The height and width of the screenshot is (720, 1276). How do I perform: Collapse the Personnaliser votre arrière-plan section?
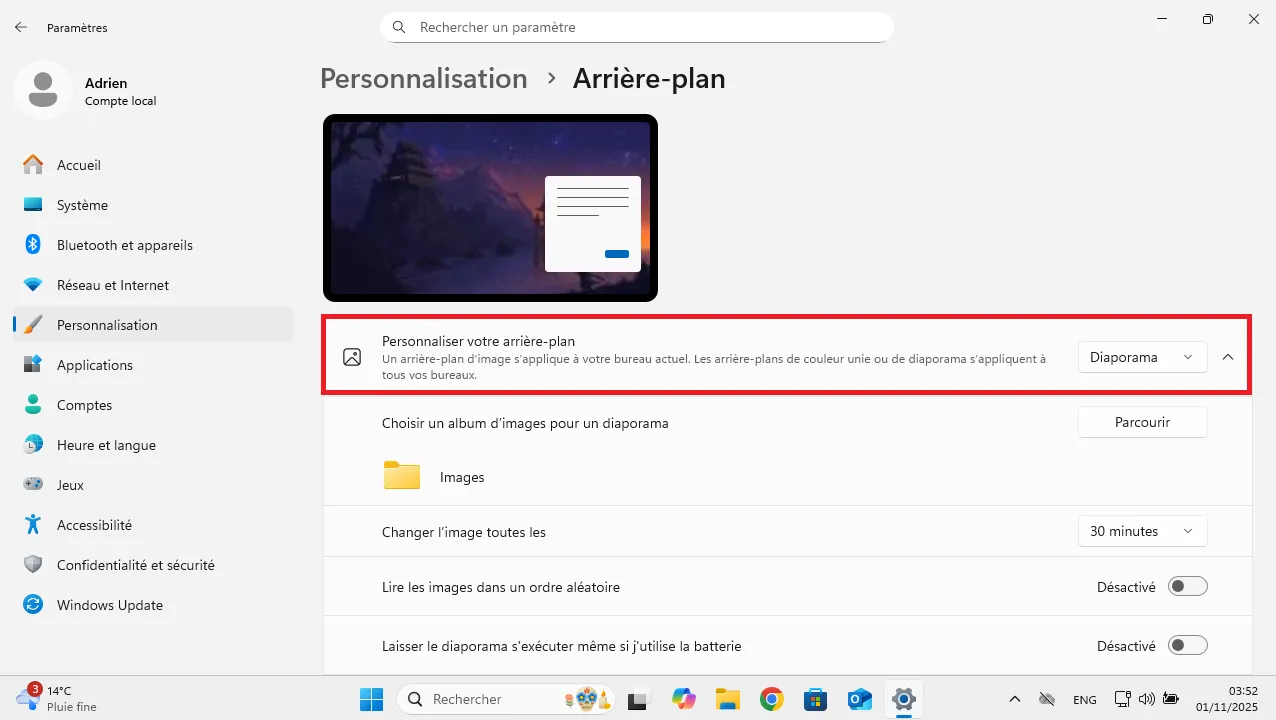[1228, 356]
